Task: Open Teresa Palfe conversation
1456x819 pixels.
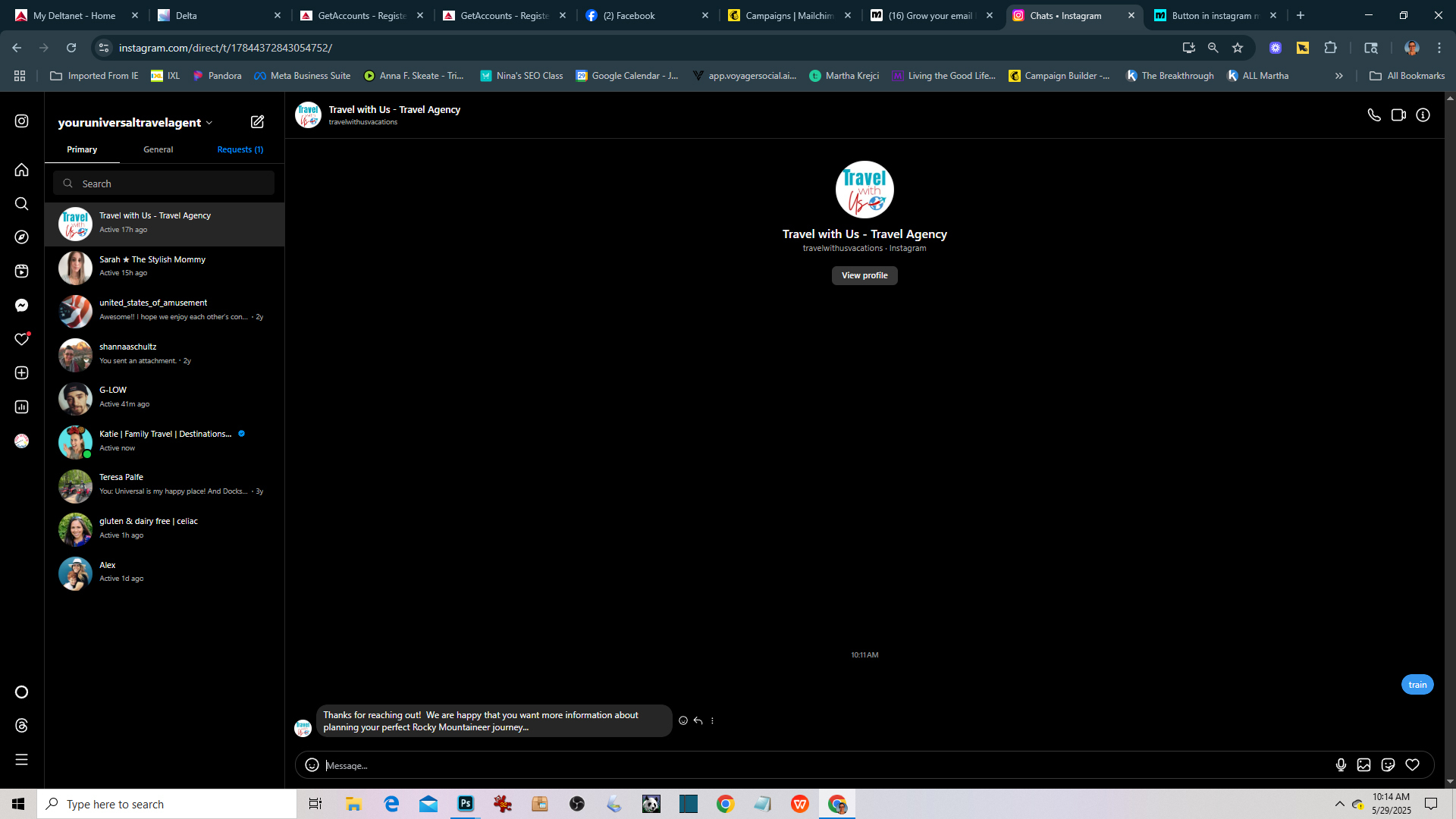Action: click(x=165, y=485)
